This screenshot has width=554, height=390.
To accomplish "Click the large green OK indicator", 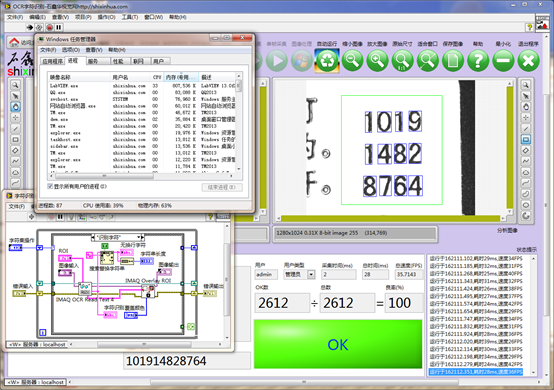I will (x=338, y=344).
